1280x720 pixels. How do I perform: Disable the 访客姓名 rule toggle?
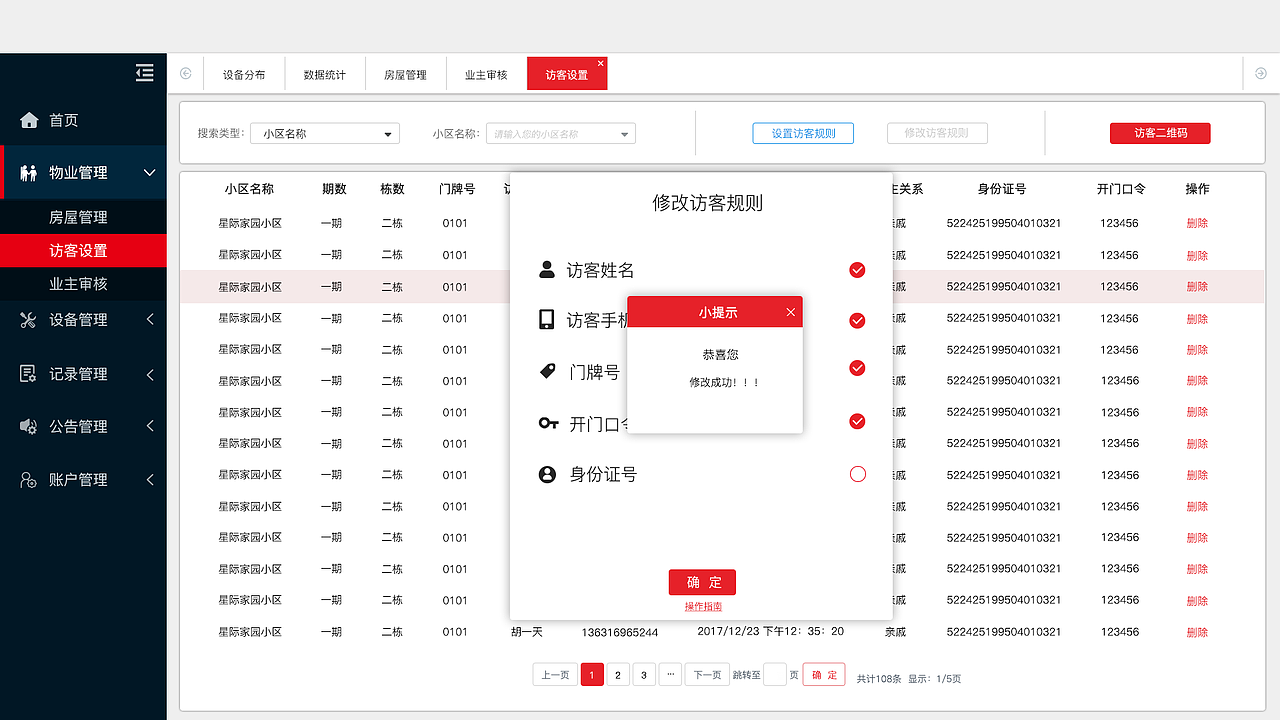click(857, 270)
